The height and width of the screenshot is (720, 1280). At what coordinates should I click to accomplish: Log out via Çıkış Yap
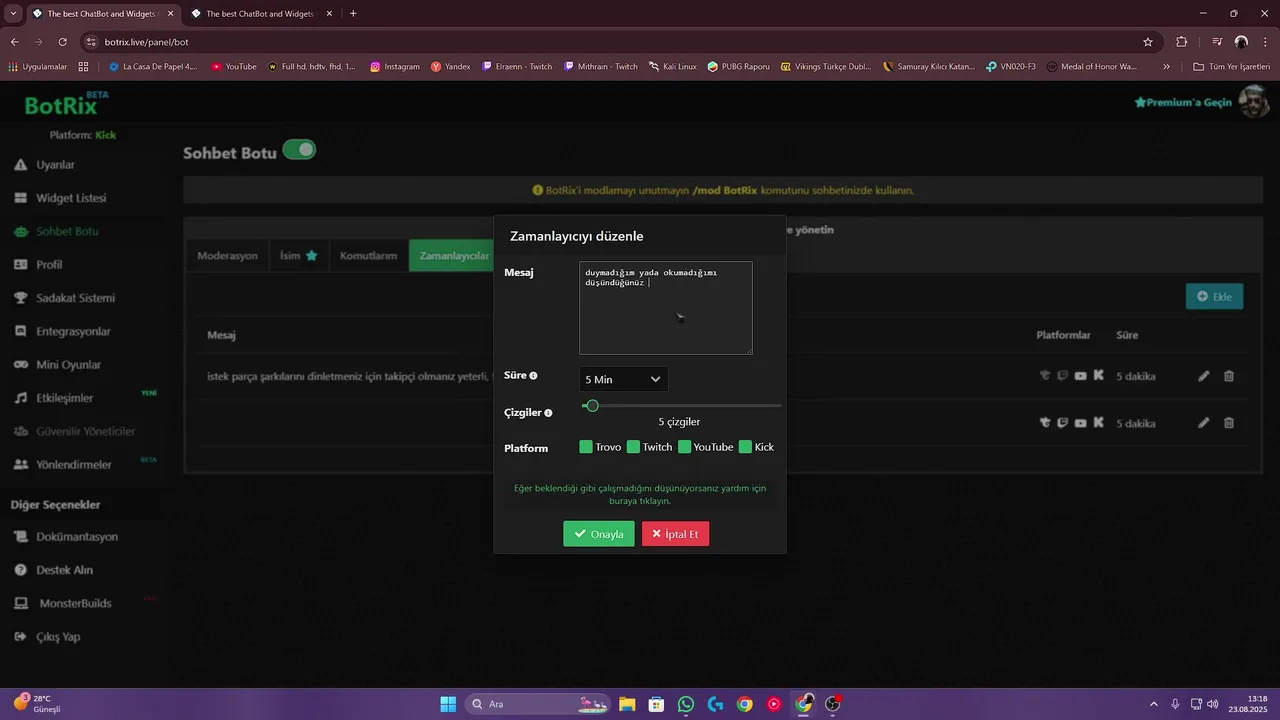tap(47, 636)
